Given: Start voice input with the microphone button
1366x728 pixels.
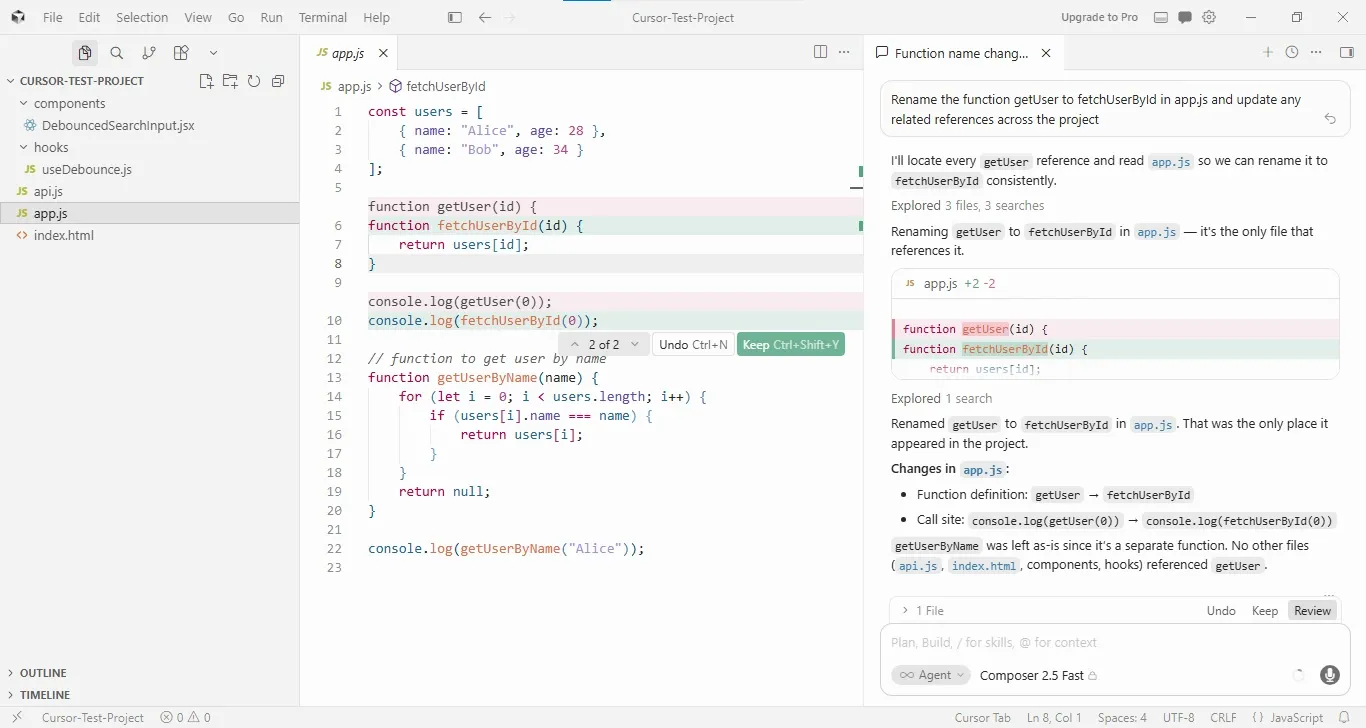Looking at the screenshot, I should pyautogui.click(x=1330, y=675).
